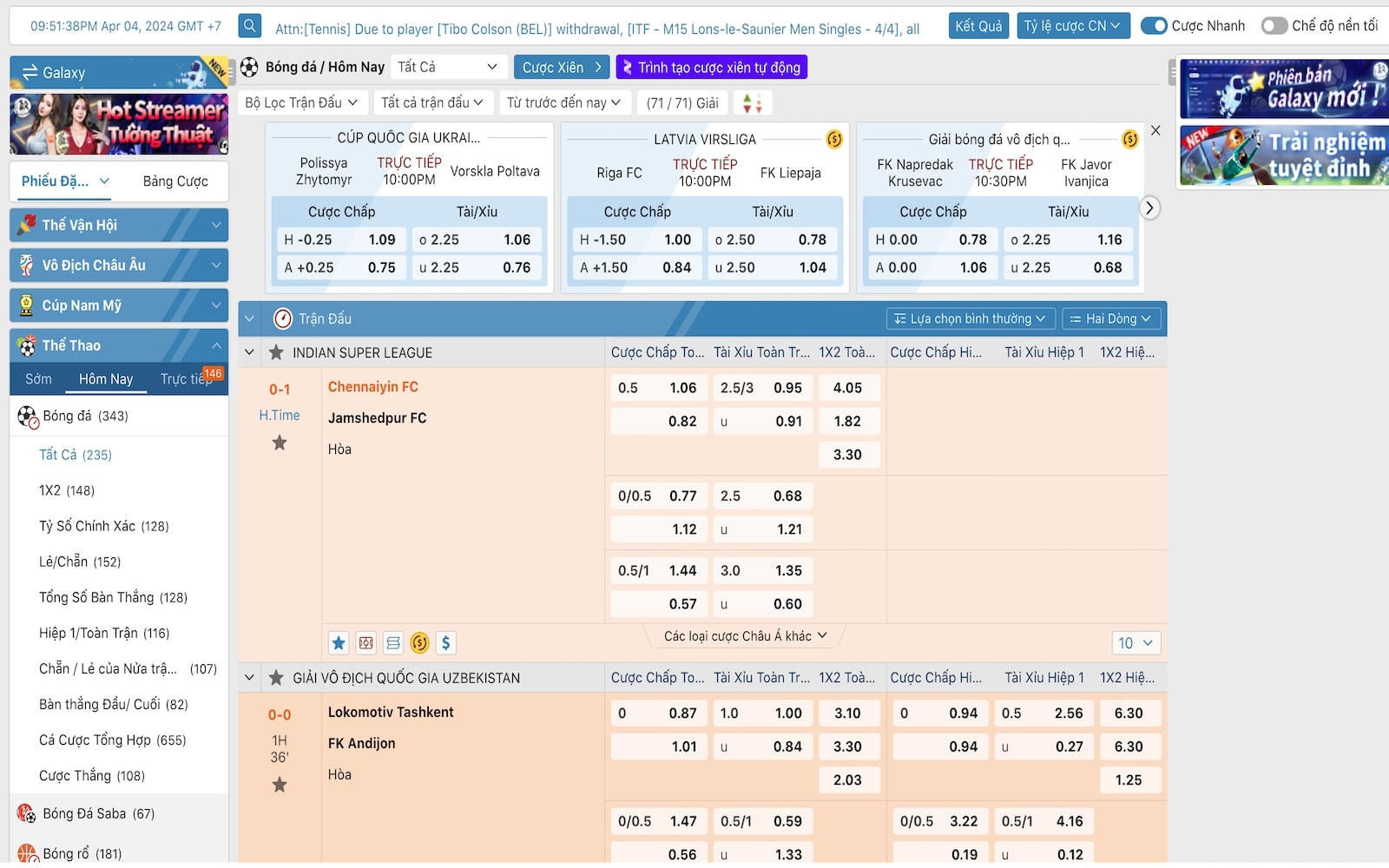Open the Phiên bản Galaxy mới banner
This screenshot has height=868, width=1389.
[1283, 89]
